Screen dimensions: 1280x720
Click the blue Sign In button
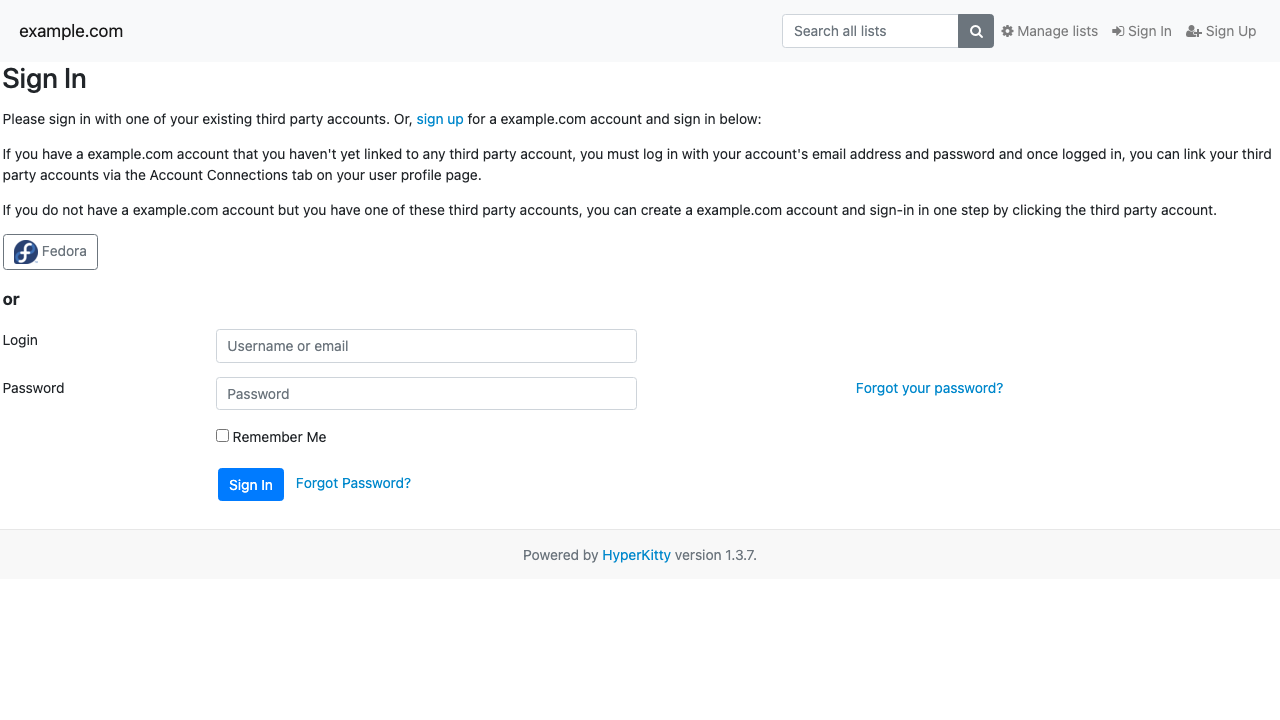click(251, 484)
